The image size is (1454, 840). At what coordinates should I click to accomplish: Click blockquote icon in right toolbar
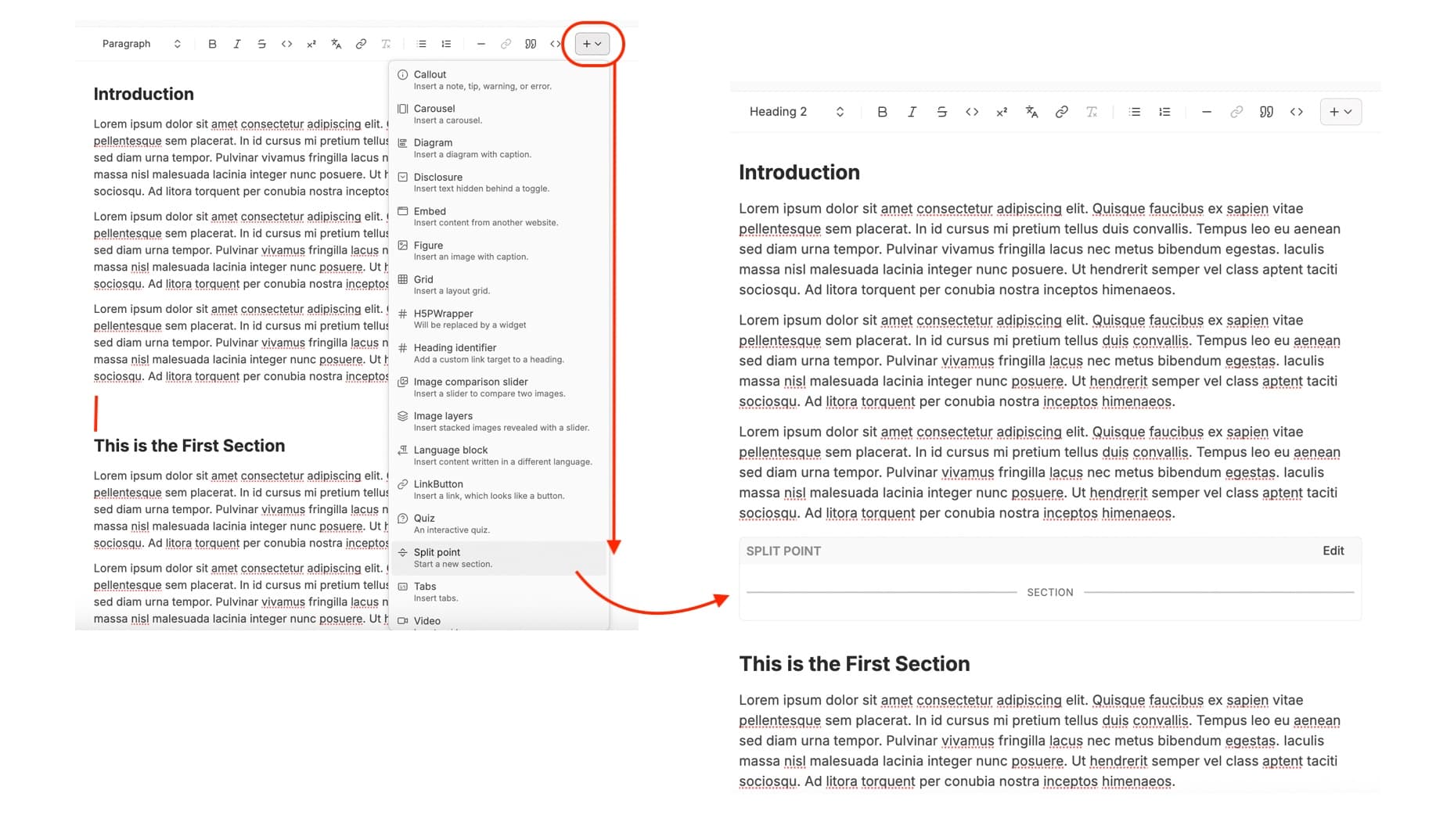click(x=1266, y=112)
